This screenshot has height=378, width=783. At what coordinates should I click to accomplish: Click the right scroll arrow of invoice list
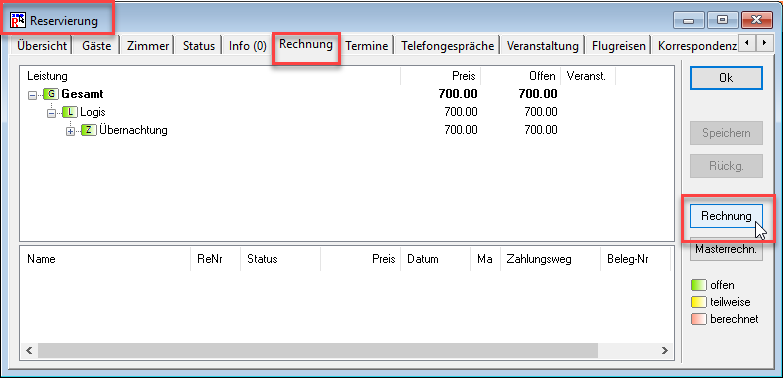664,351
